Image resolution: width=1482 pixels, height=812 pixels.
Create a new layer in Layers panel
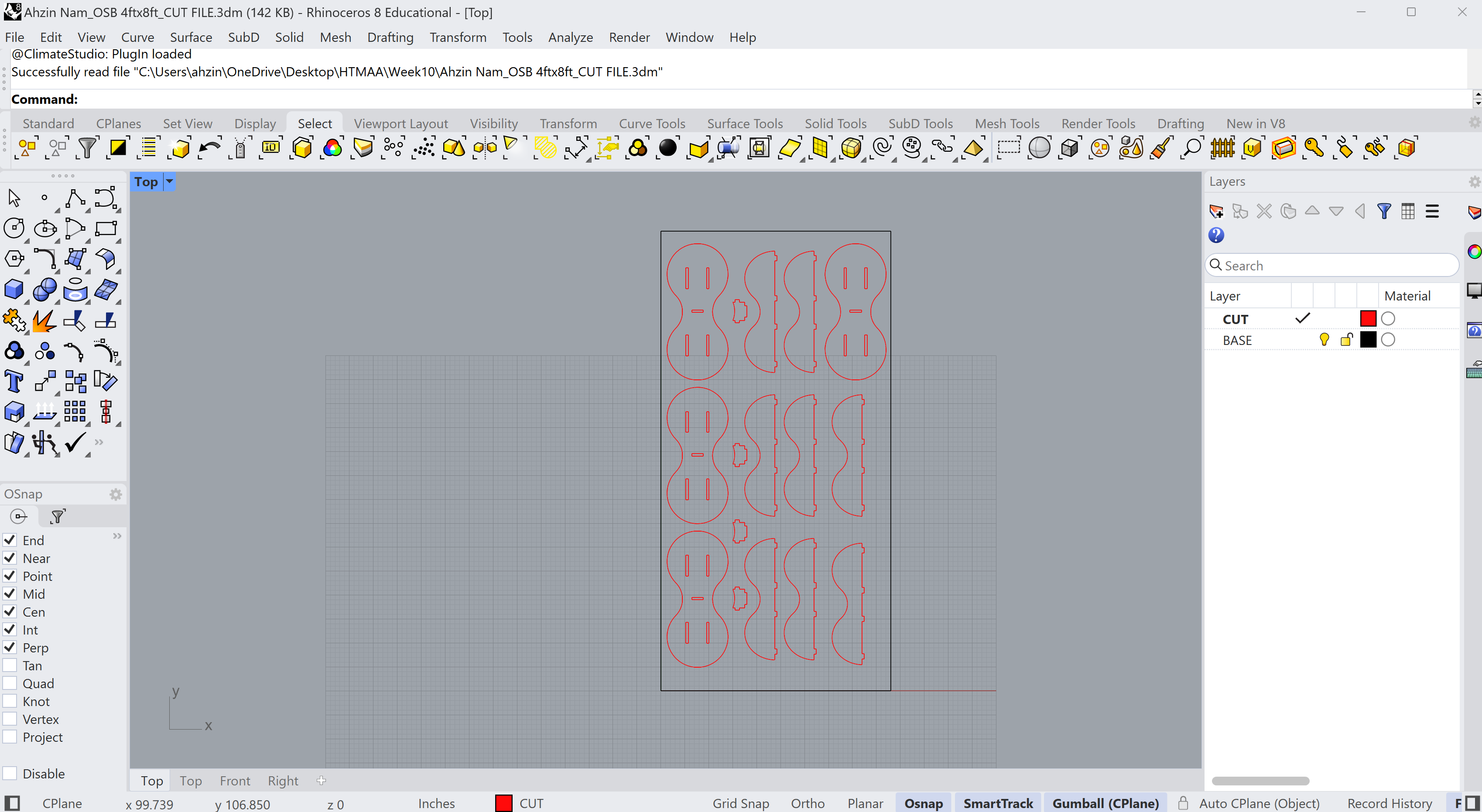pyautogui.click(x=1216, y=212)
